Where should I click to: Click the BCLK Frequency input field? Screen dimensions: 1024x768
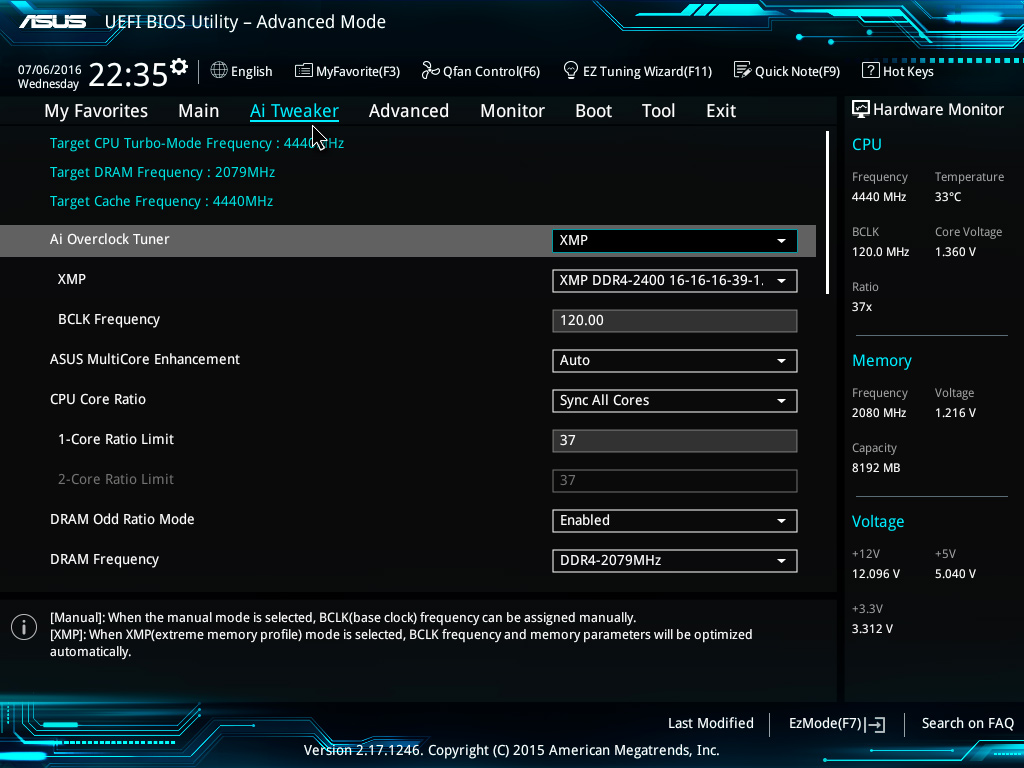click(x=674, y=321)
